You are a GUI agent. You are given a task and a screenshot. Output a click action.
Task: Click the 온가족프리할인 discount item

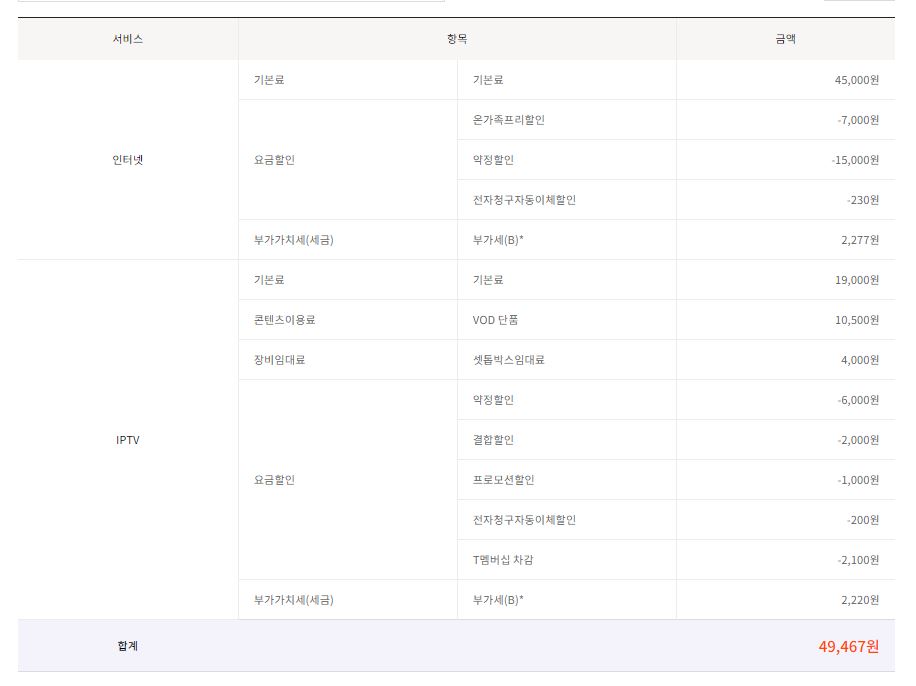(508, 120)
